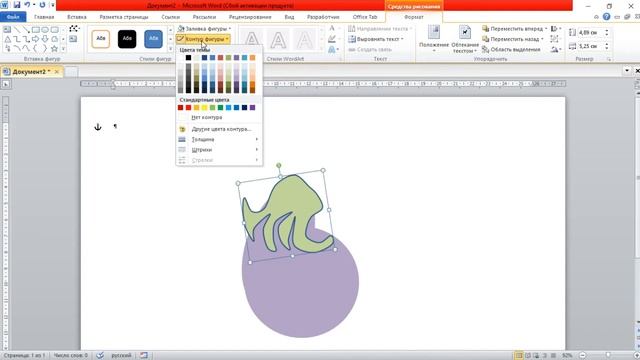The image size is (640, 360).
Task: Pick black in theme colors row
Action: 188,58
